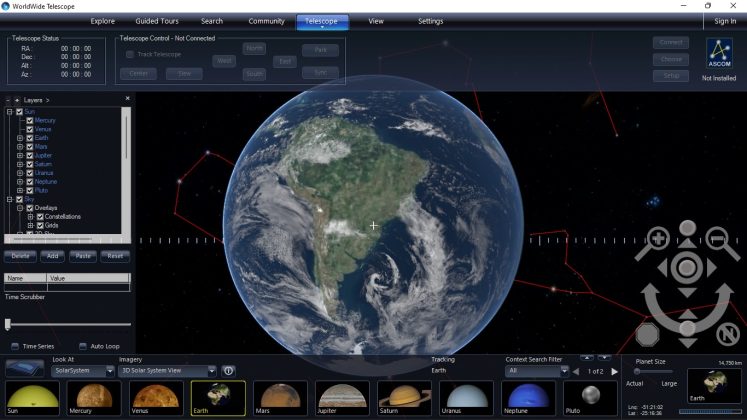Uncheck the Earth layer checkbox
The image size is (747, 420).
click(30, 138)
